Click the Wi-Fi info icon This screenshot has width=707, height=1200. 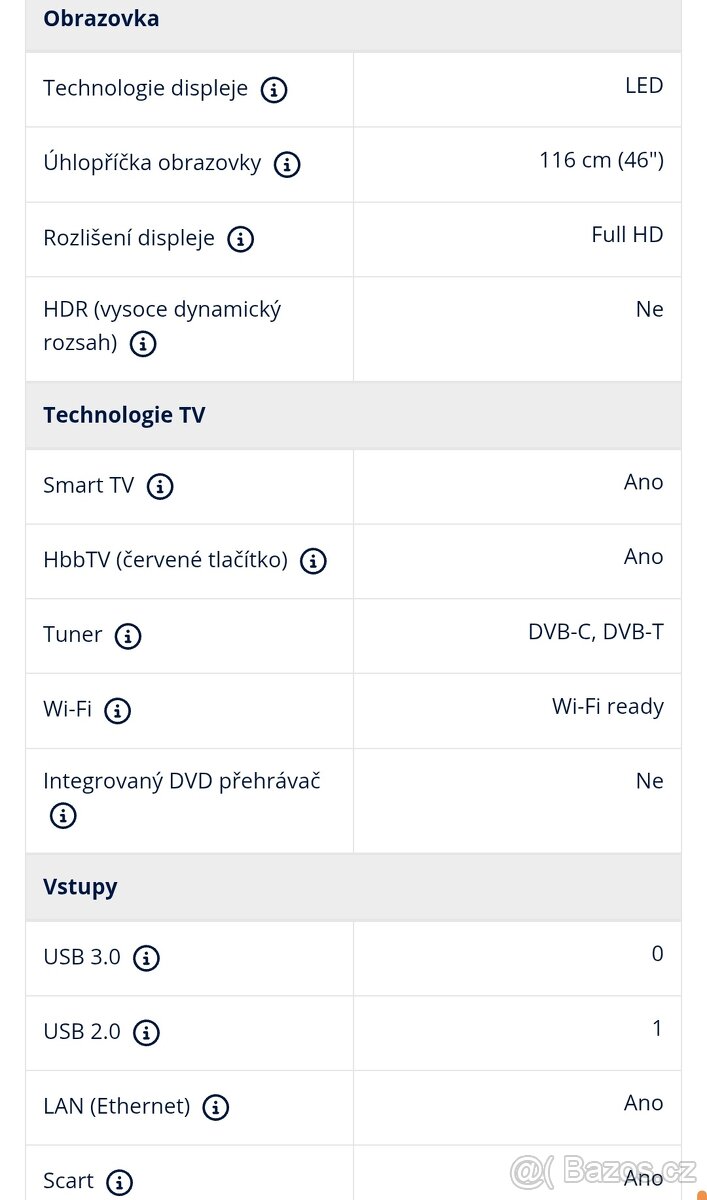117,711
